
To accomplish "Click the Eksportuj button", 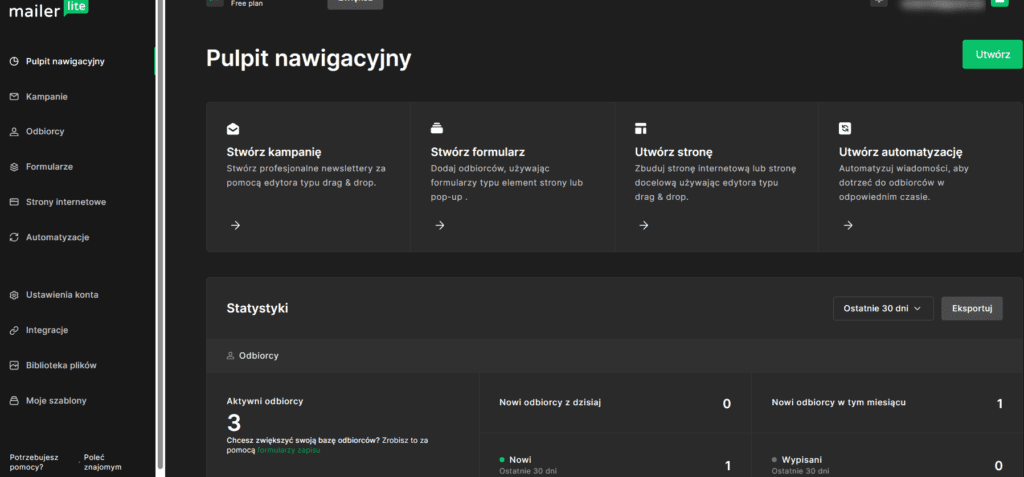I will (x=971, y=308).
